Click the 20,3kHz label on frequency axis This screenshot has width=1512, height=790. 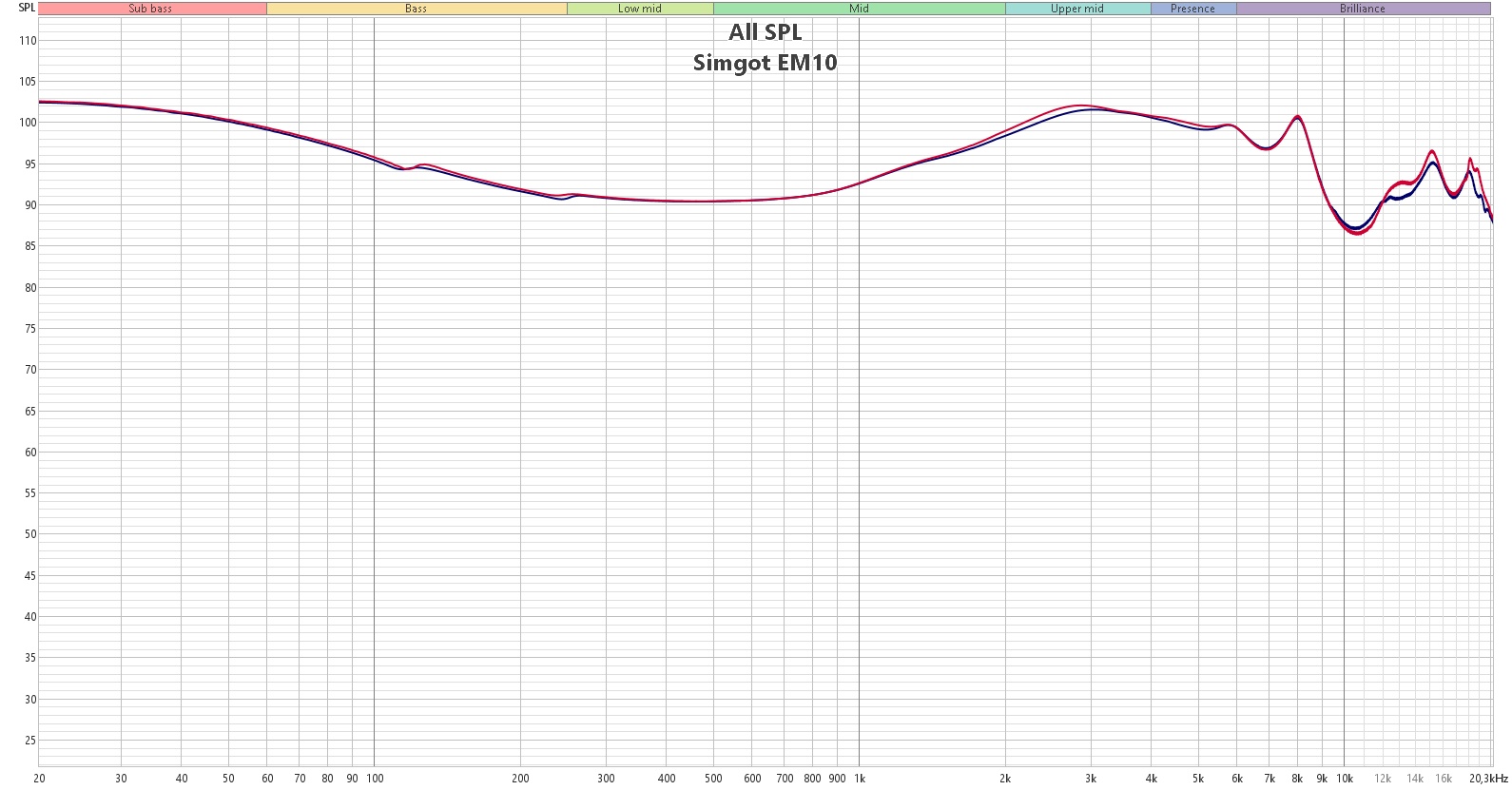(x=1488, y=779)
